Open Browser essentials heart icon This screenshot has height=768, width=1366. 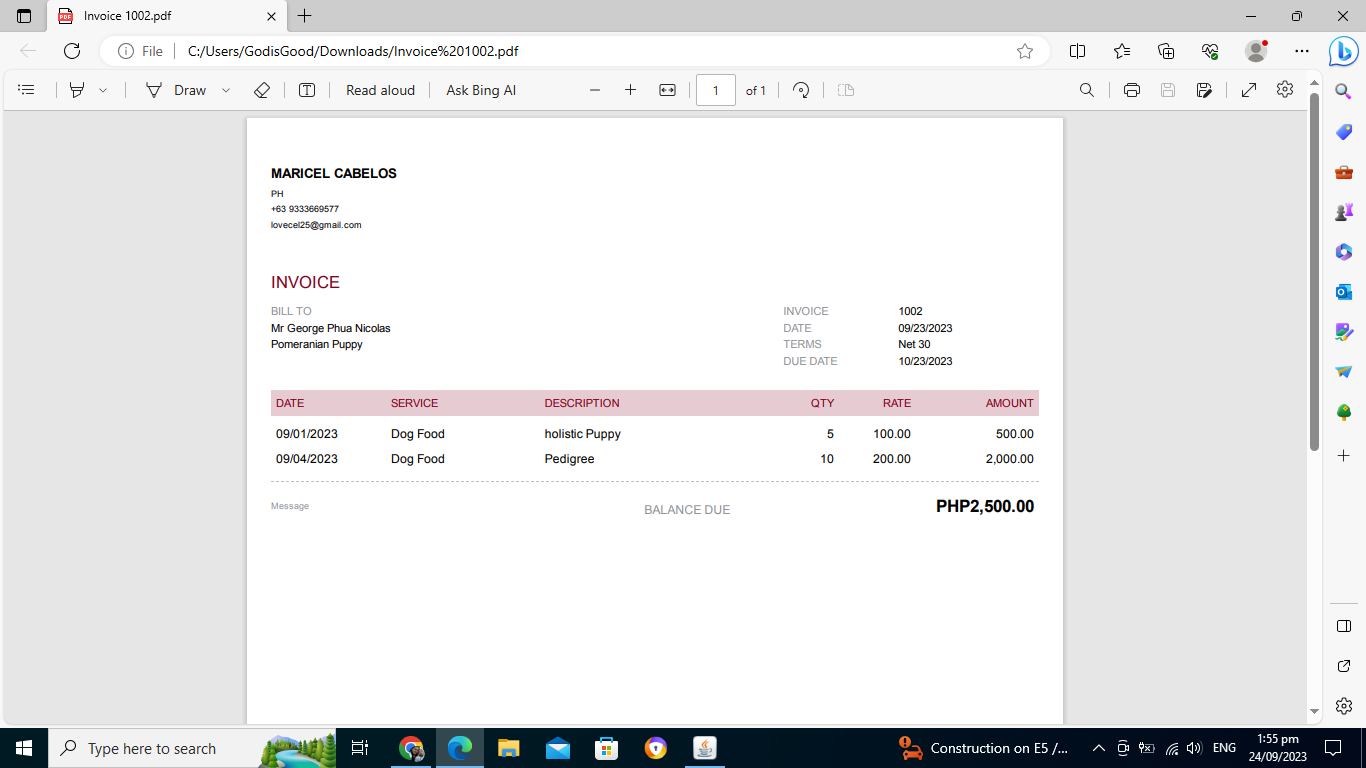click(x=1210, y=51)
